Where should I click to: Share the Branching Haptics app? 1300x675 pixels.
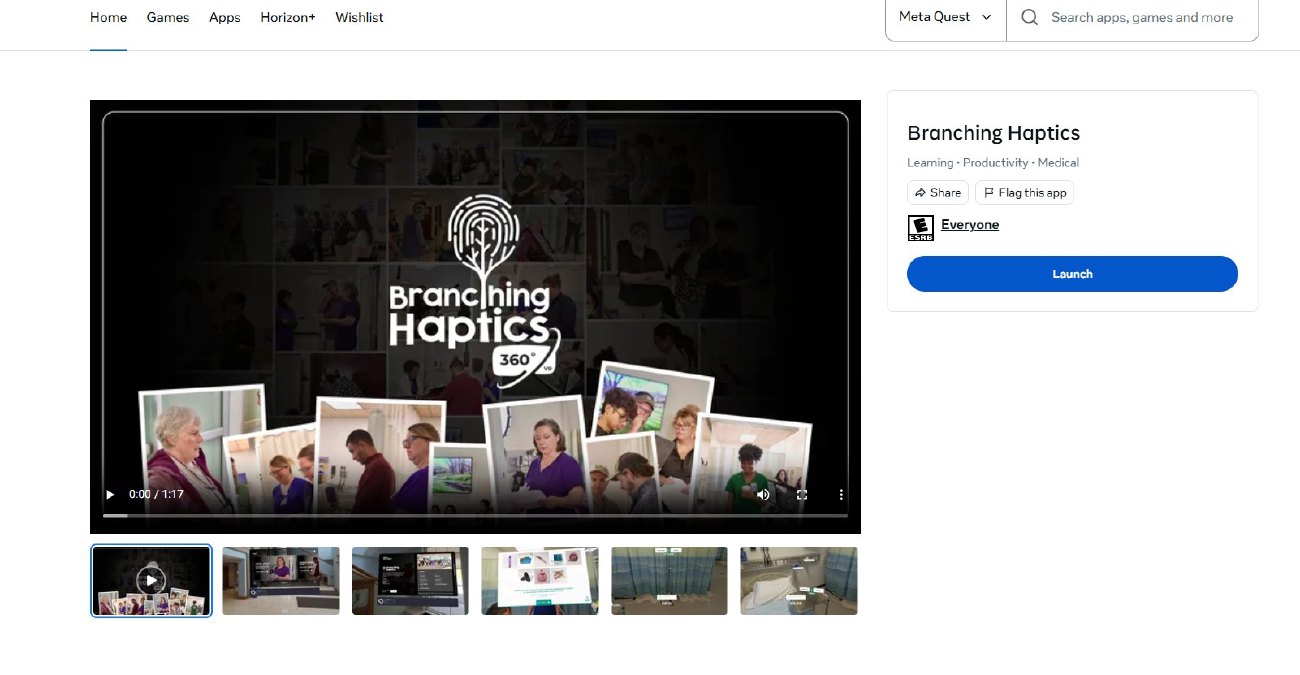[938, 193]
